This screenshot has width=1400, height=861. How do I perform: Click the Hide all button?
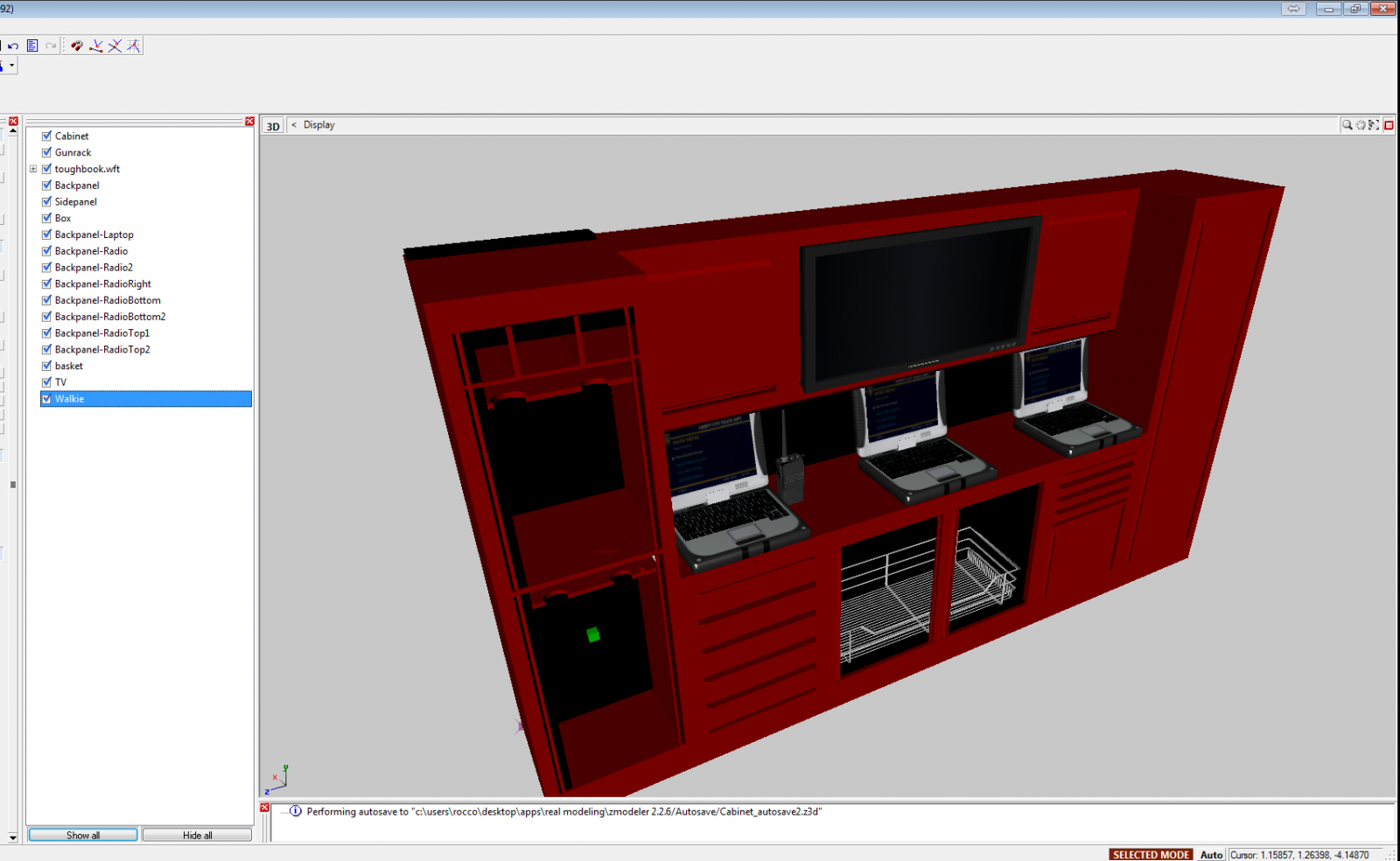click(x=197, y=835)
